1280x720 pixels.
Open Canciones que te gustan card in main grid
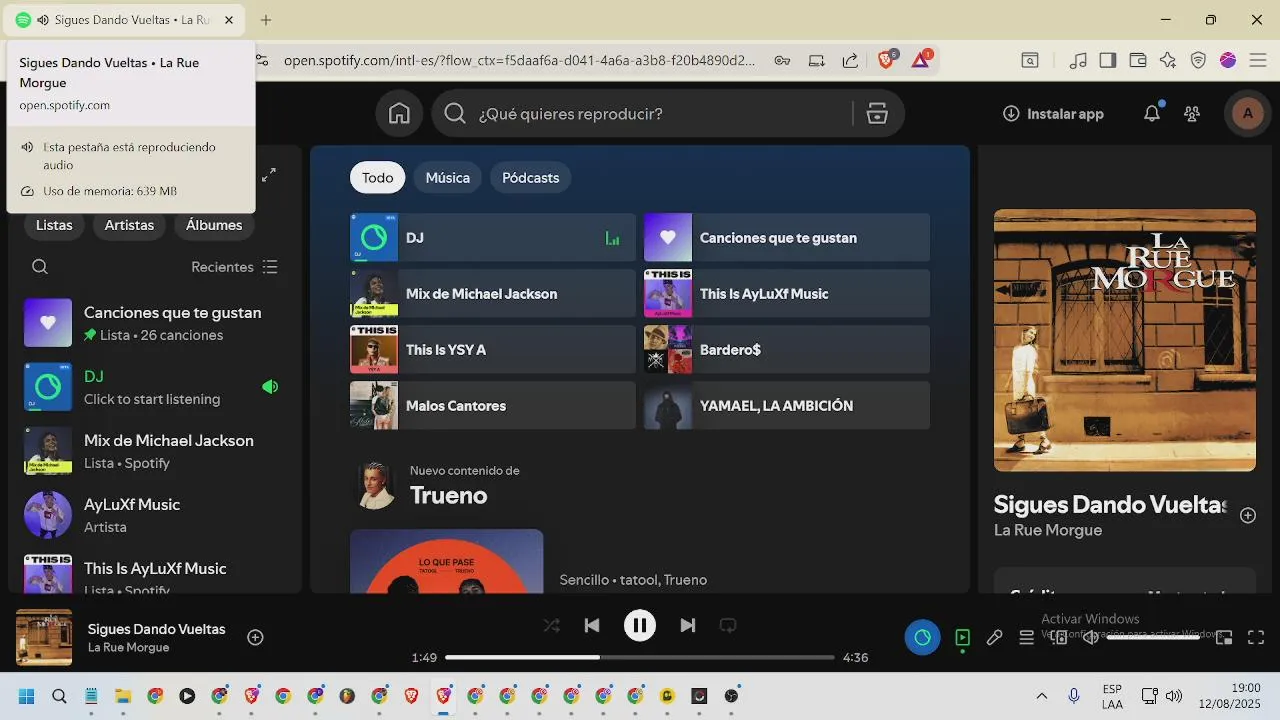coord(787,238)
